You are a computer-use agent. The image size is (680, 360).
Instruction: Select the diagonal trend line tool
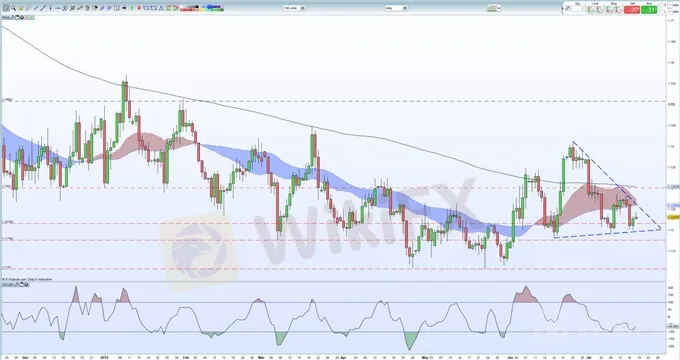pyautogui.click(x=42, y=8)
